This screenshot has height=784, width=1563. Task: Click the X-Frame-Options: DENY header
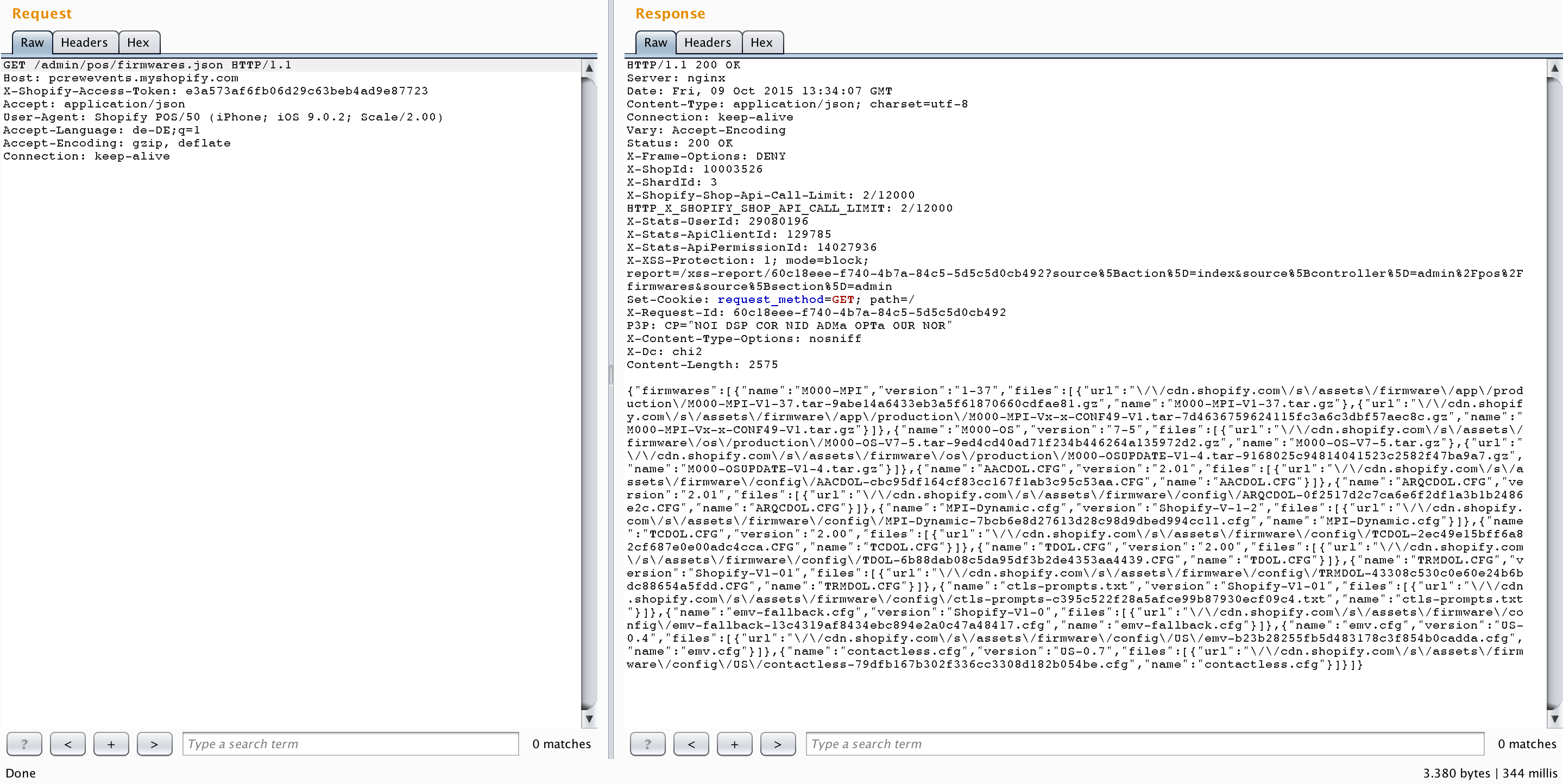point(706,156)
